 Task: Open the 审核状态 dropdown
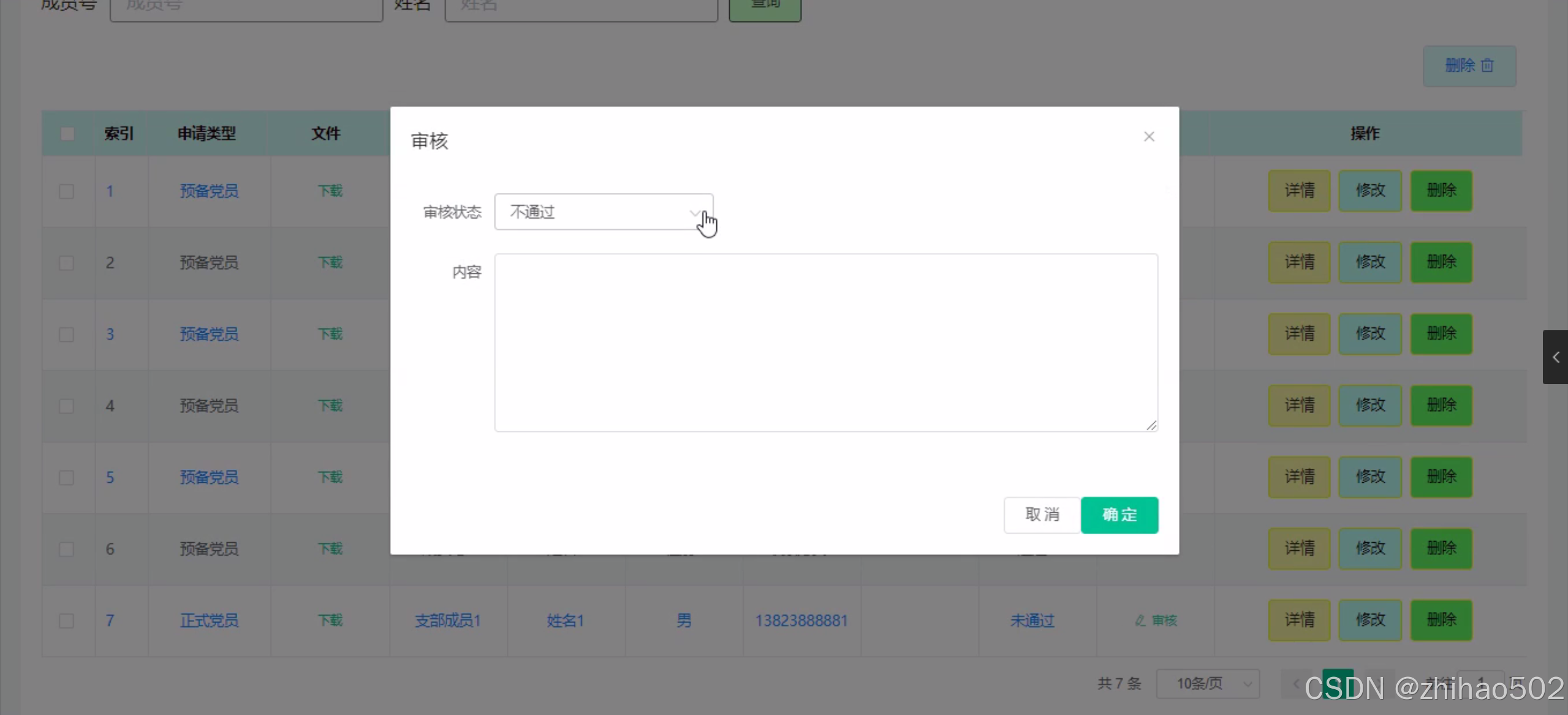[603, 212]
